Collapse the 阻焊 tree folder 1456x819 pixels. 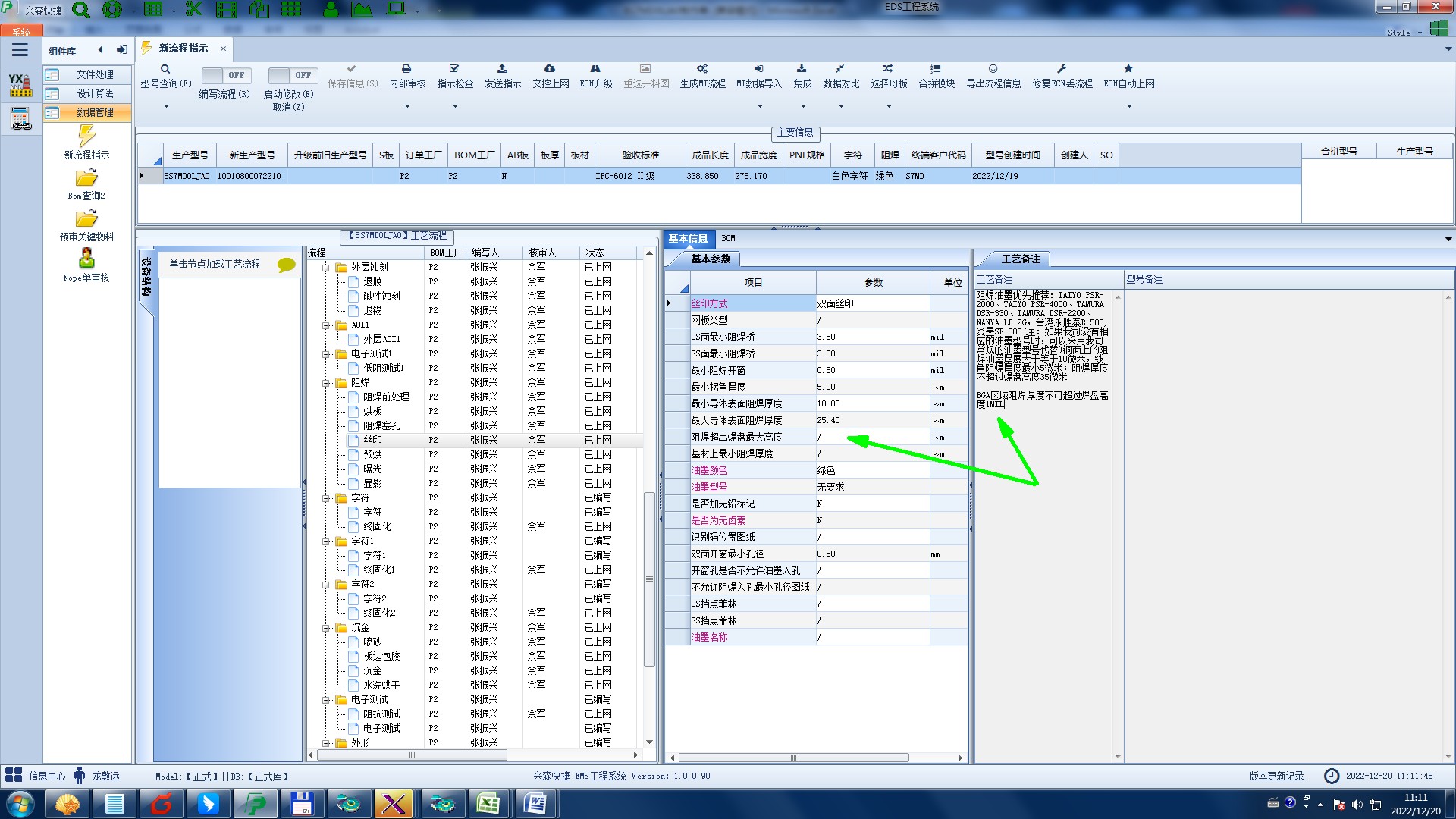point(326,383)
